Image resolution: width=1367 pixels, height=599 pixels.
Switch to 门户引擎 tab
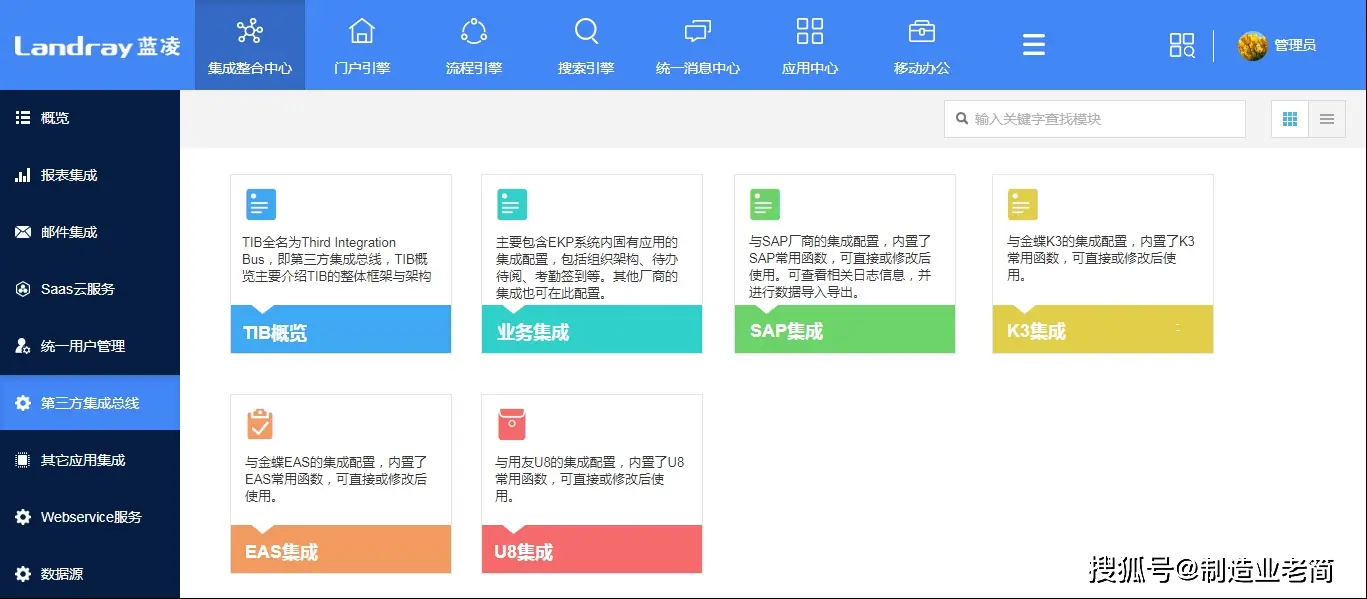click(362, 45)
